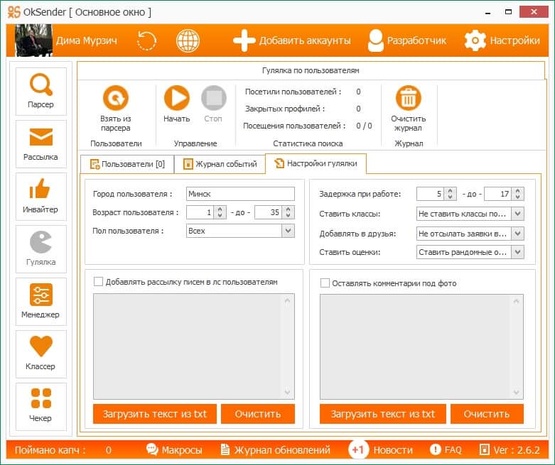The height and width of the screenshot is (465, 555).
Task: Expand the Ставить оценки dropdown
Action: [517, 252]
